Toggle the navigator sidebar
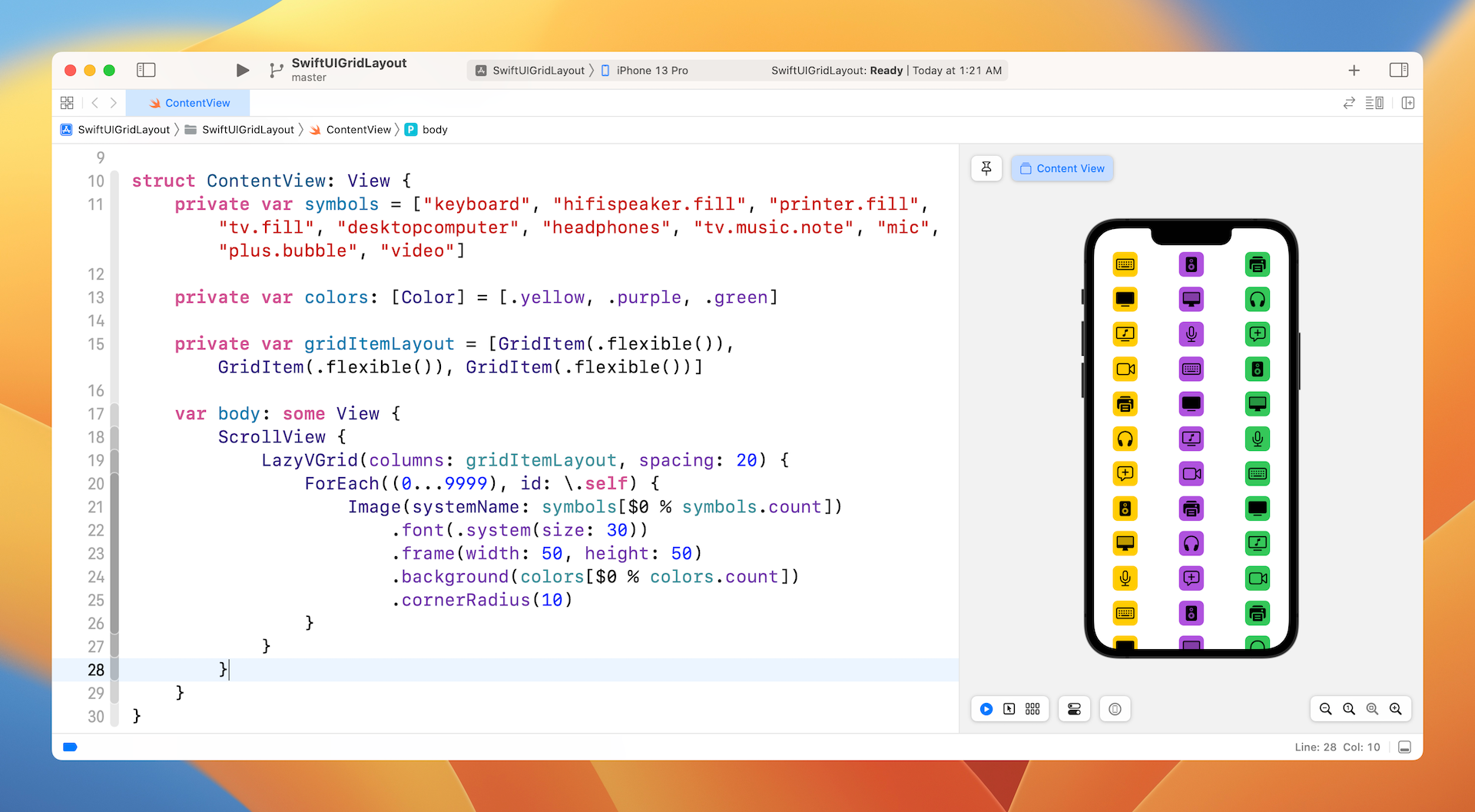1475x812 pixels. [x=146, y=71]
